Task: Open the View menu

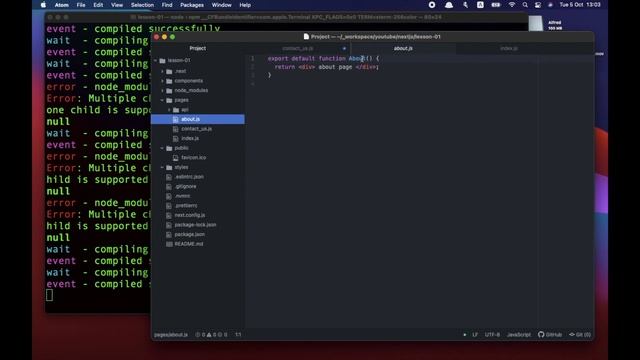Action: pyautogui.click(x=117, y=5)
